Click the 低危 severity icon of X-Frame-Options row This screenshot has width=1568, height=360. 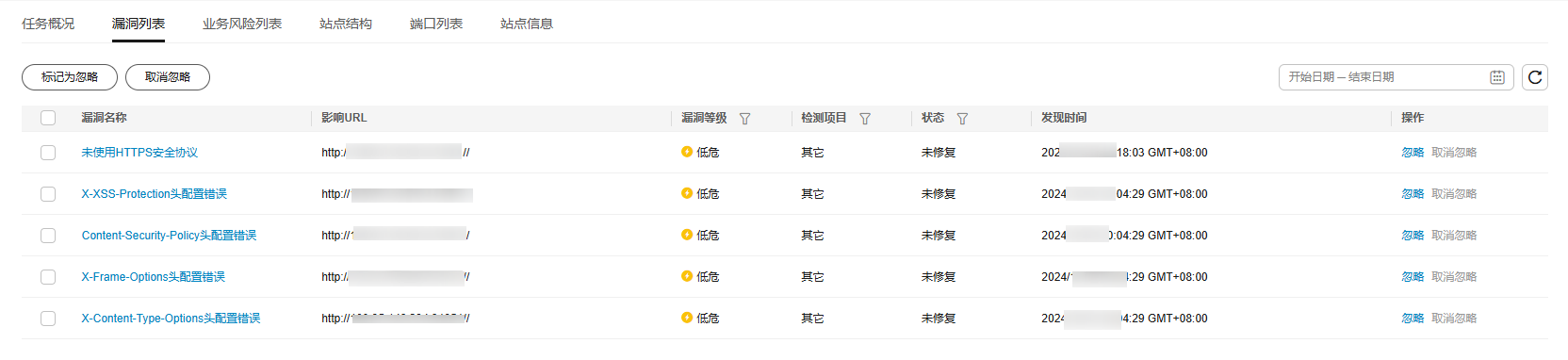click(x=687, y=276)
